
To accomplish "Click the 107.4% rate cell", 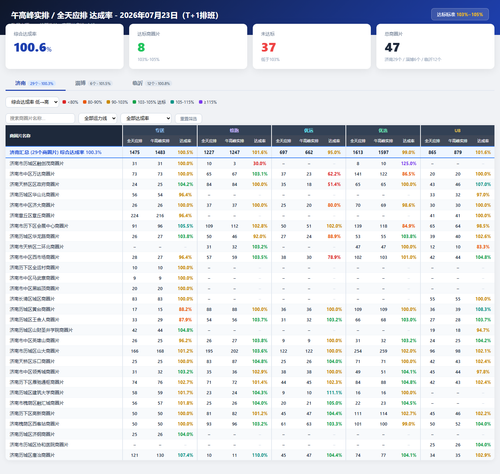I will pyautogui.click(x=185, y=455).
